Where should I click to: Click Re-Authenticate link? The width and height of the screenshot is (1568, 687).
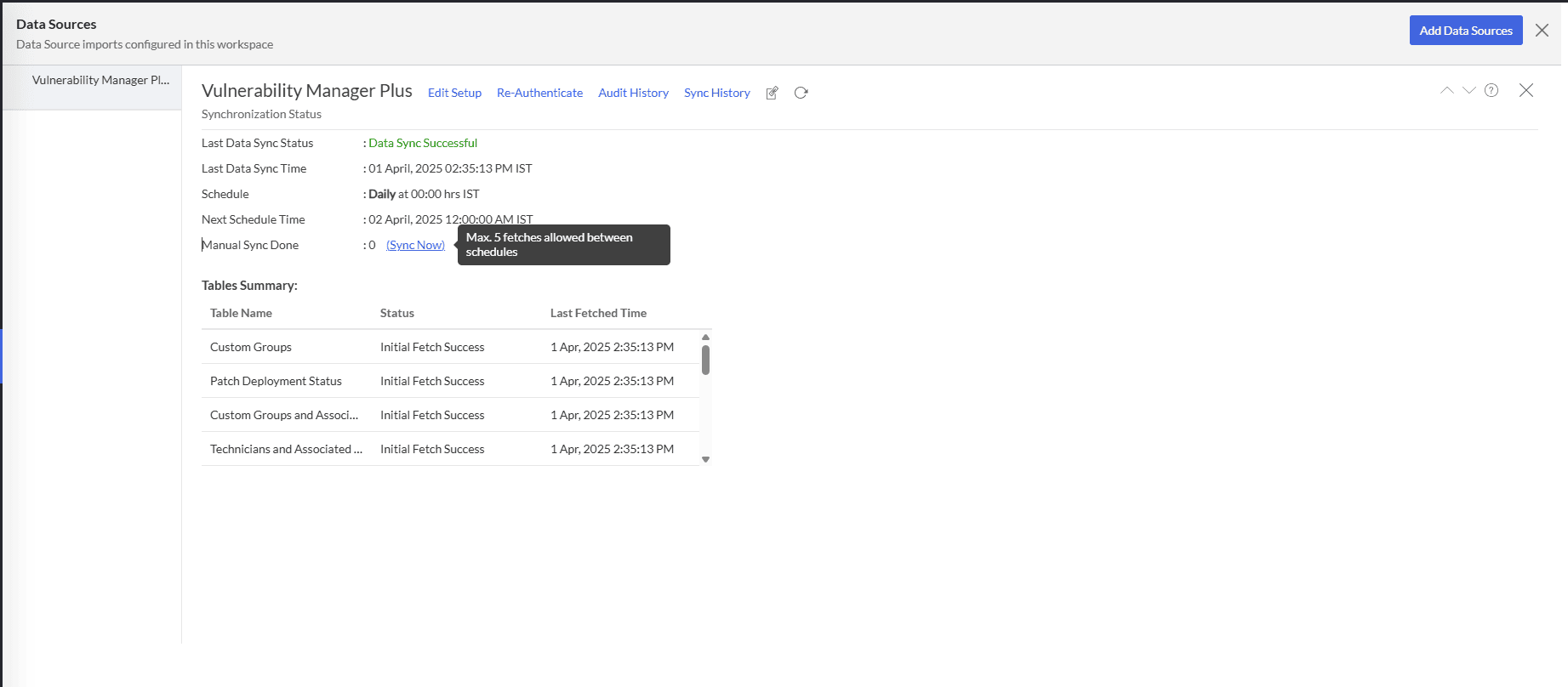point(539,93)
